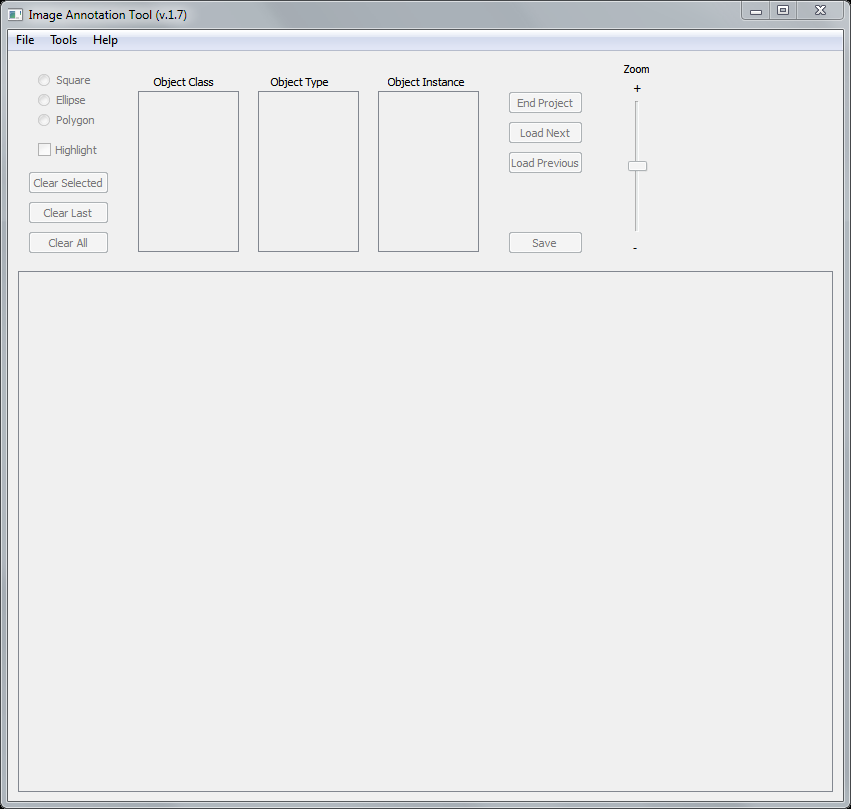Click the empty image canvas area

pos(425,530)
